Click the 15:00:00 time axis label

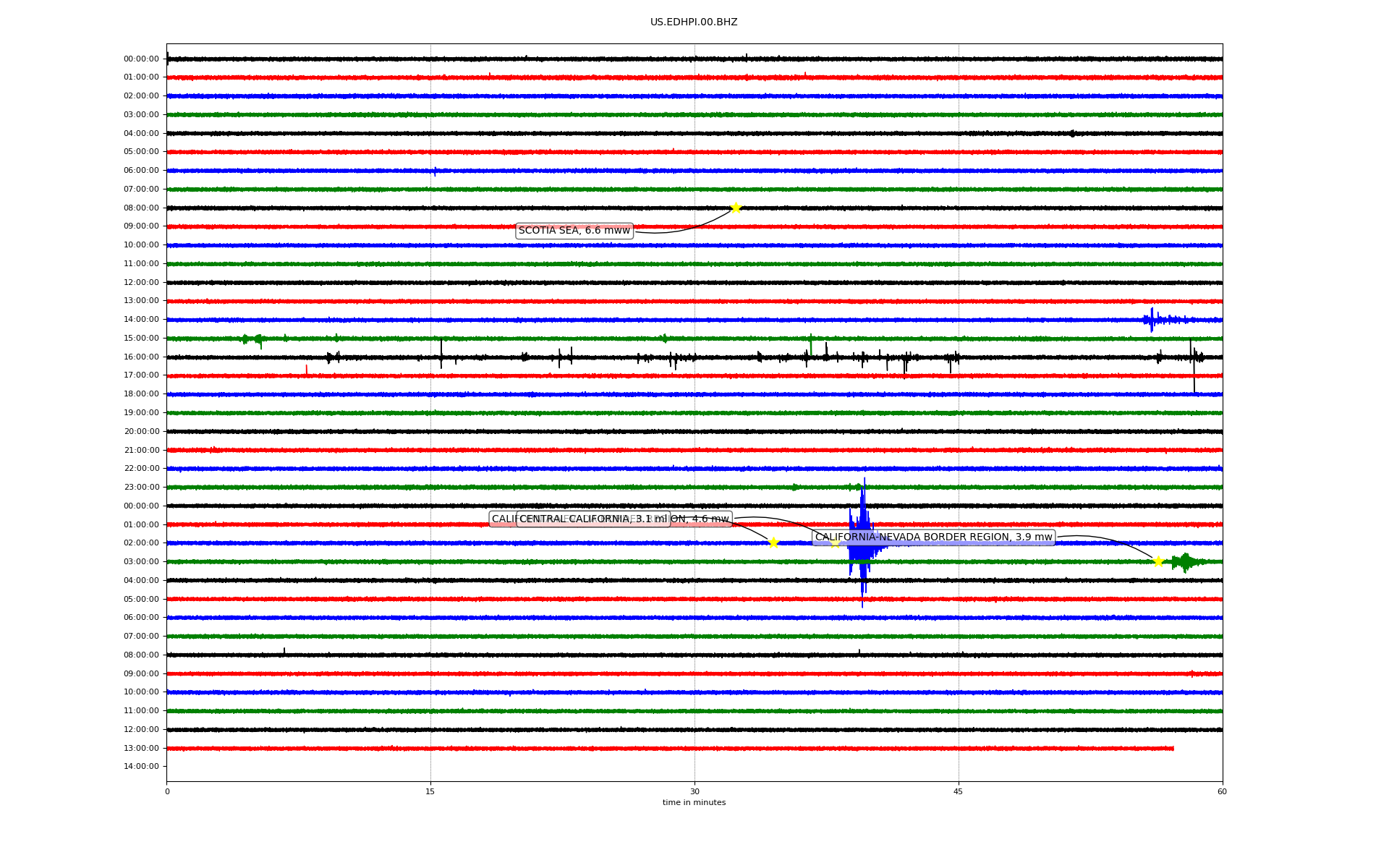pos(141,338)
